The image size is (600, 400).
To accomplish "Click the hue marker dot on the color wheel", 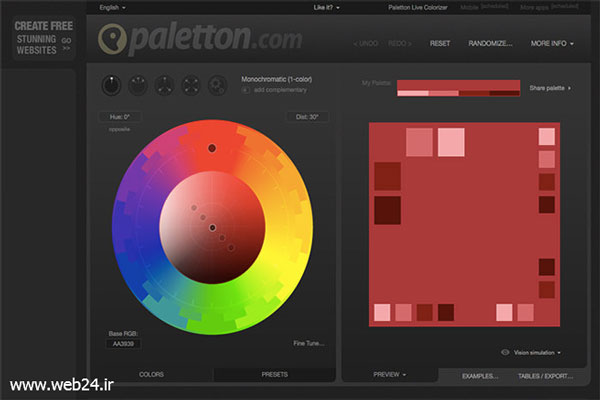I will pyautogui.click(x=212, y=148).
